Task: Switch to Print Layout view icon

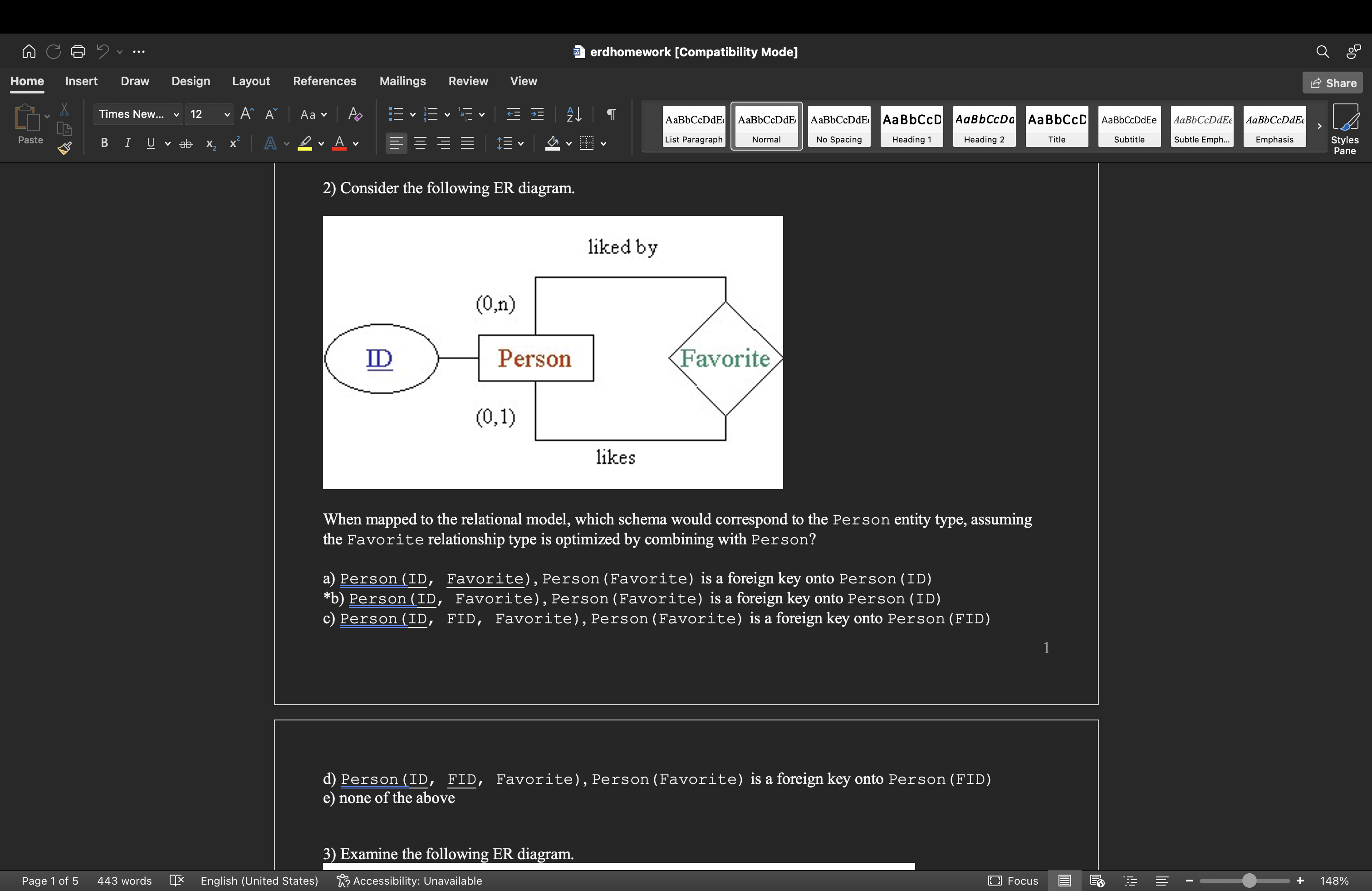Action: [1064, 881]
